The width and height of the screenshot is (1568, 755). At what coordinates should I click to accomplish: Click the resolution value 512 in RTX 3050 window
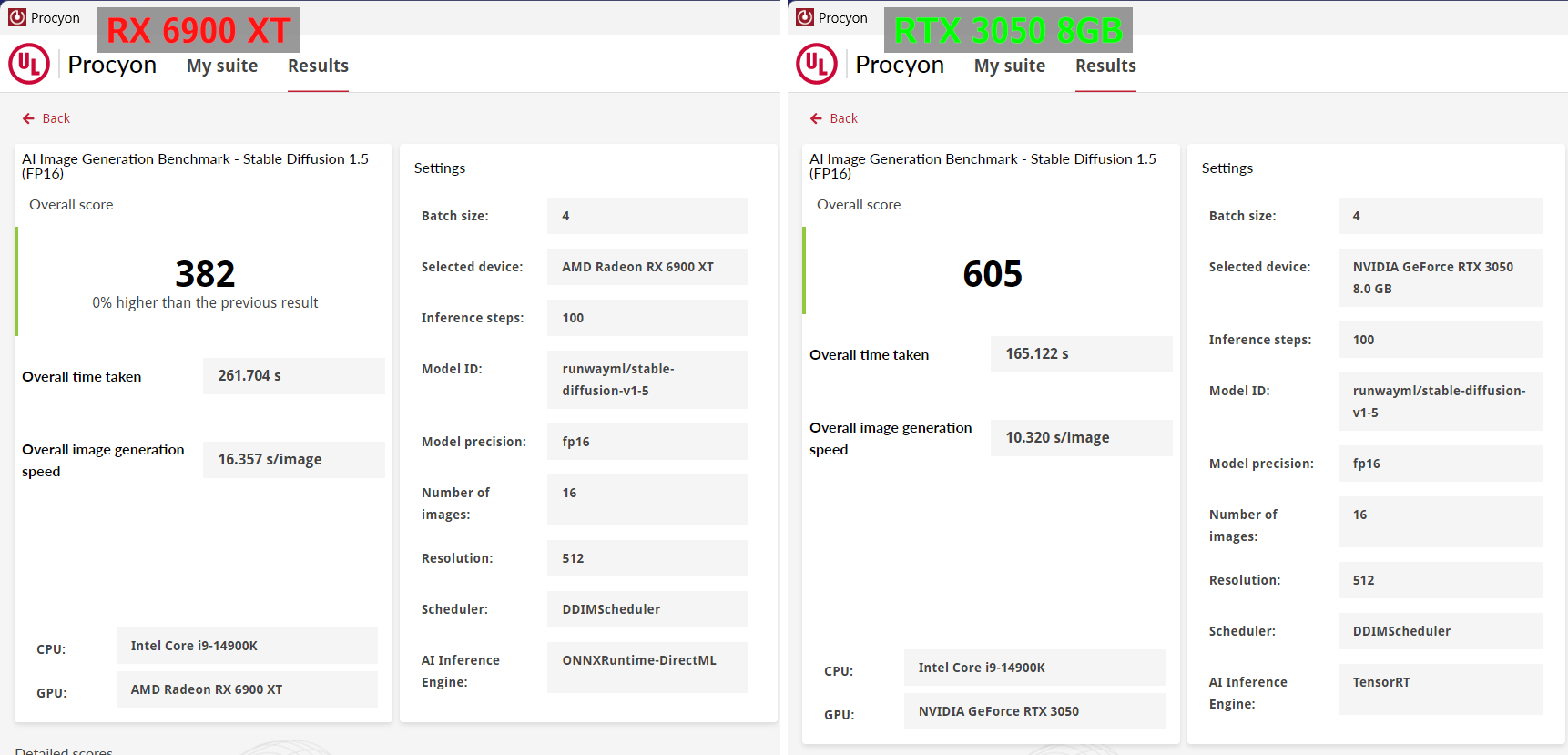coord(1441,580)
